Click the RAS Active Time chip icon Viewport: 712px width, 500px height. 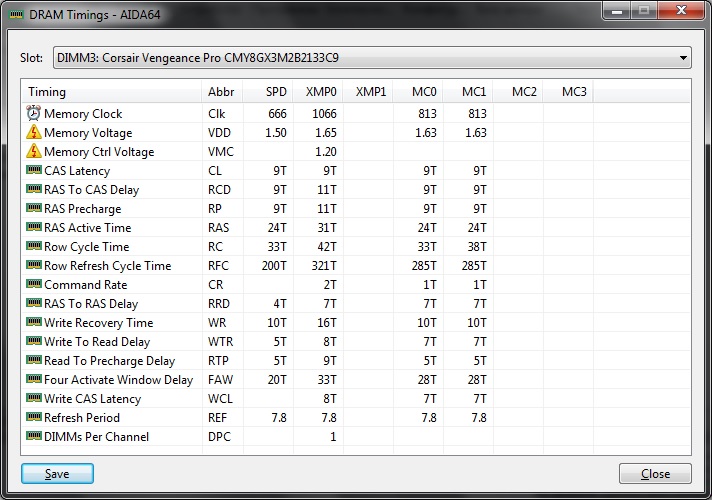tap(34, 227)
